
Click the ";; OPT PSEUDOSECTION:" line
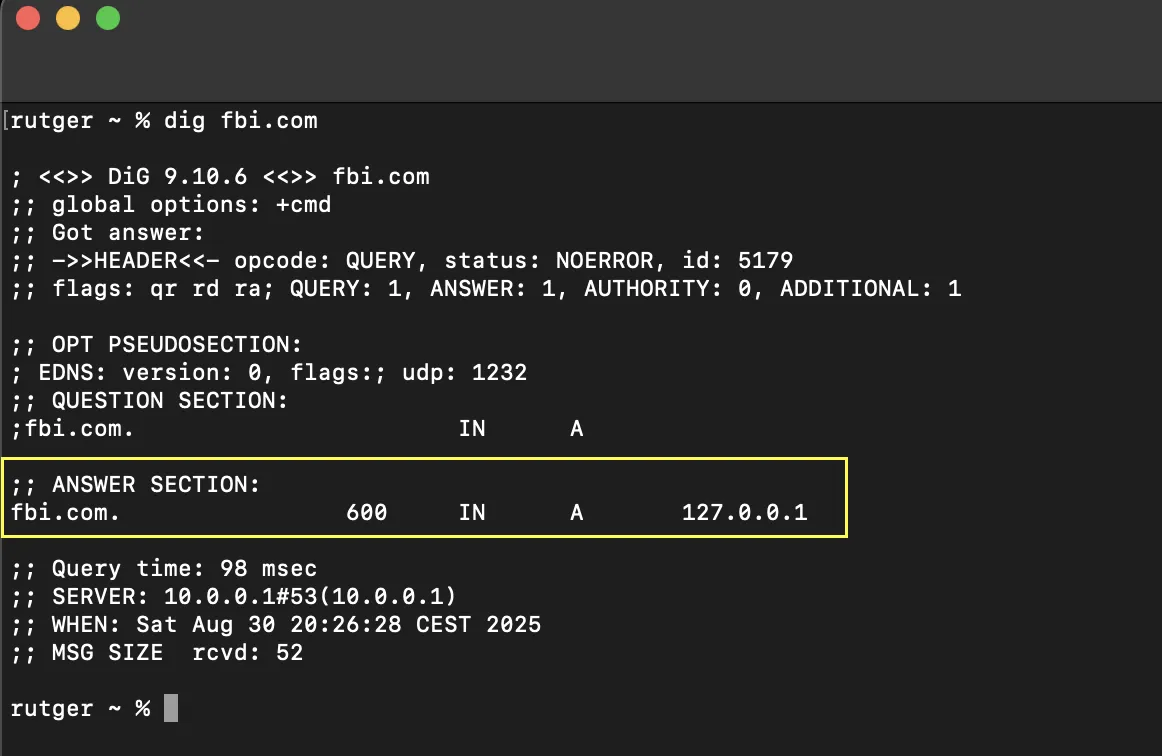tap(157, 345)
